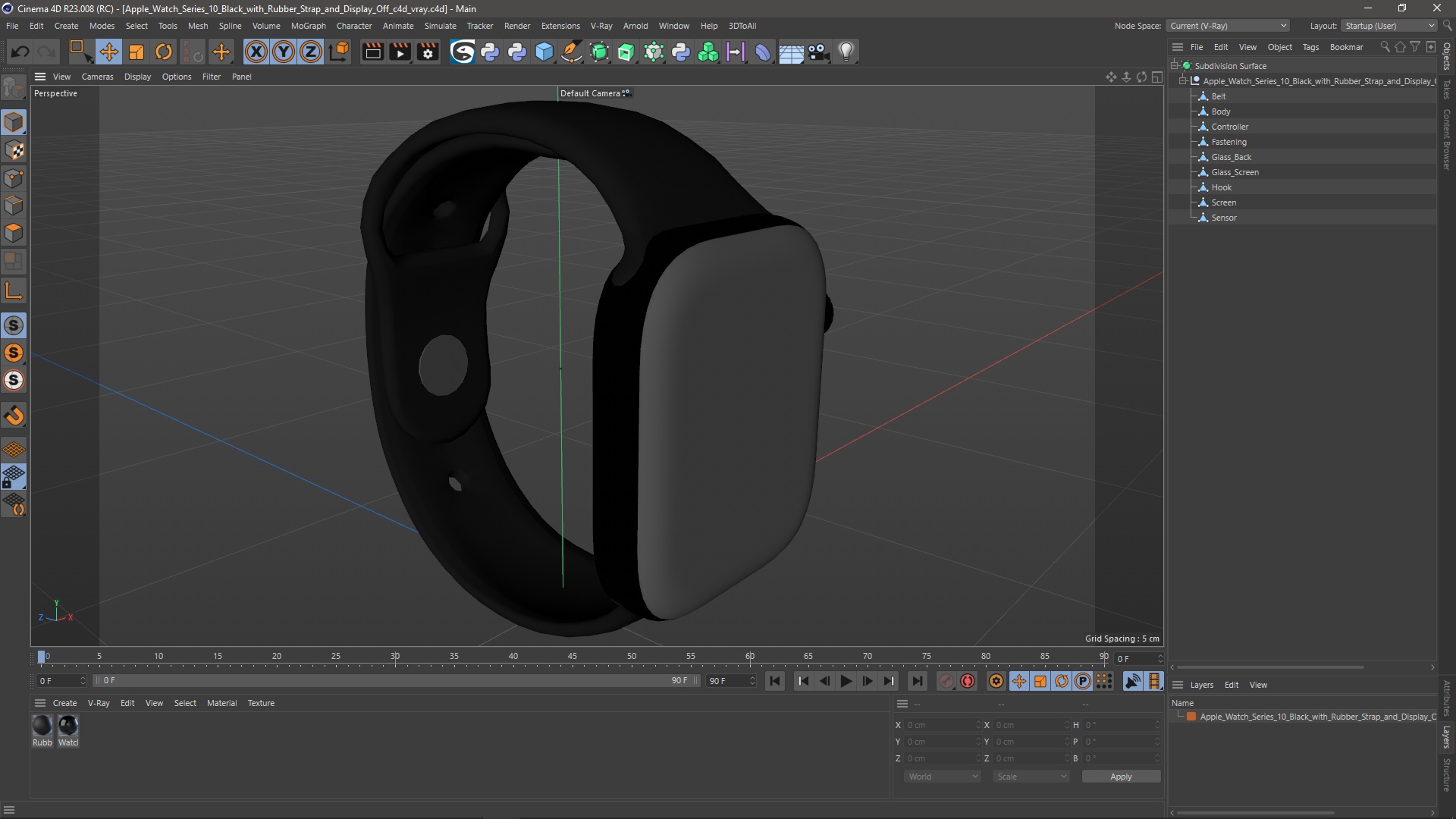Viewport: 1456px width, 819px height.
Task: Click the green Subdivision Surface generator icon
Action: coord(599,52)
